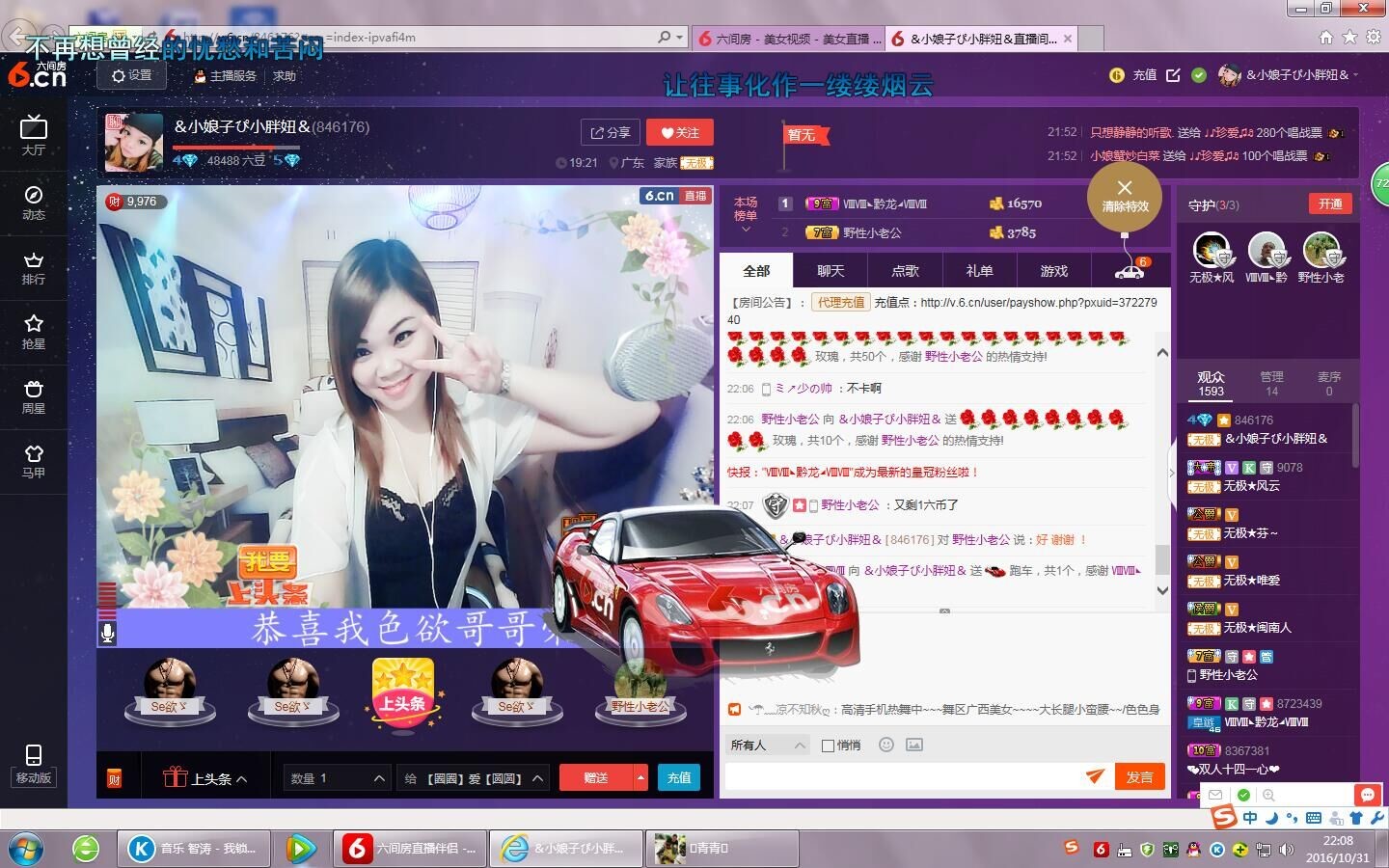This screenshot has height=868, width=1389.
Task: Click the broadcaster avatar thumbnail
Action: [134, 142]
